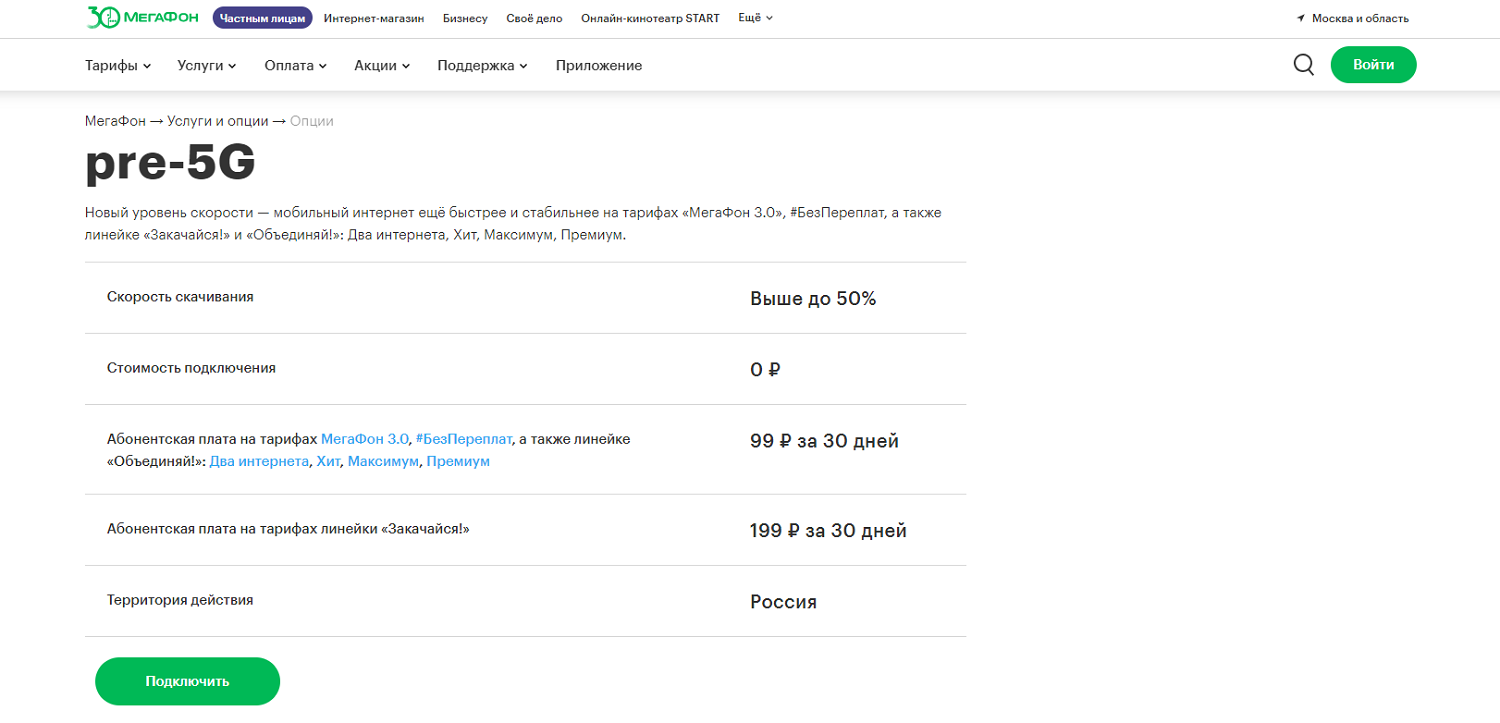The image size is (1500, 723).
Task: Click the Стоимость подключения label
Action: [191, 368]
